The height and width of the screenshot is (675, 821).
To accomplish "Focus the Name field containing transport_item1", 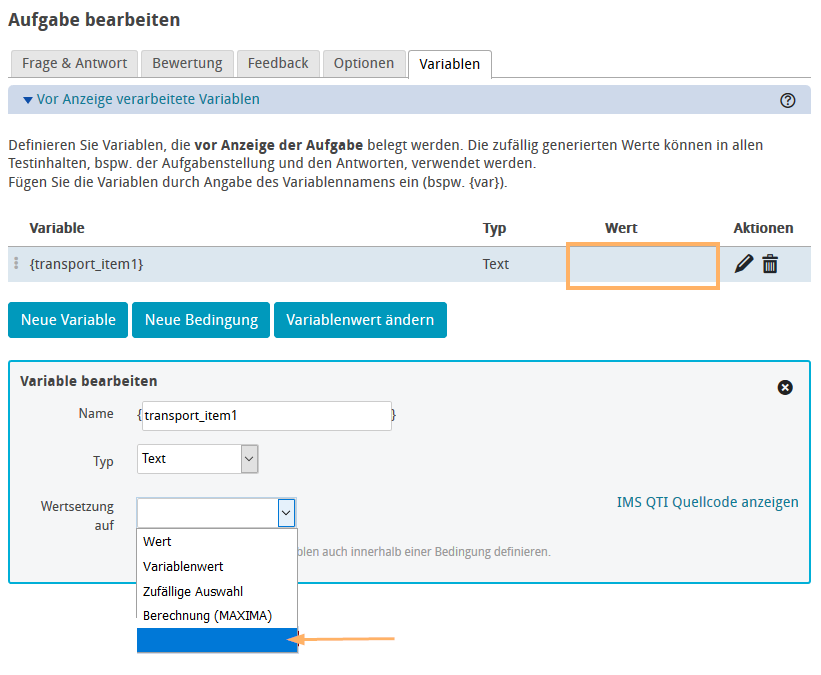I will (x=265, y=416).
